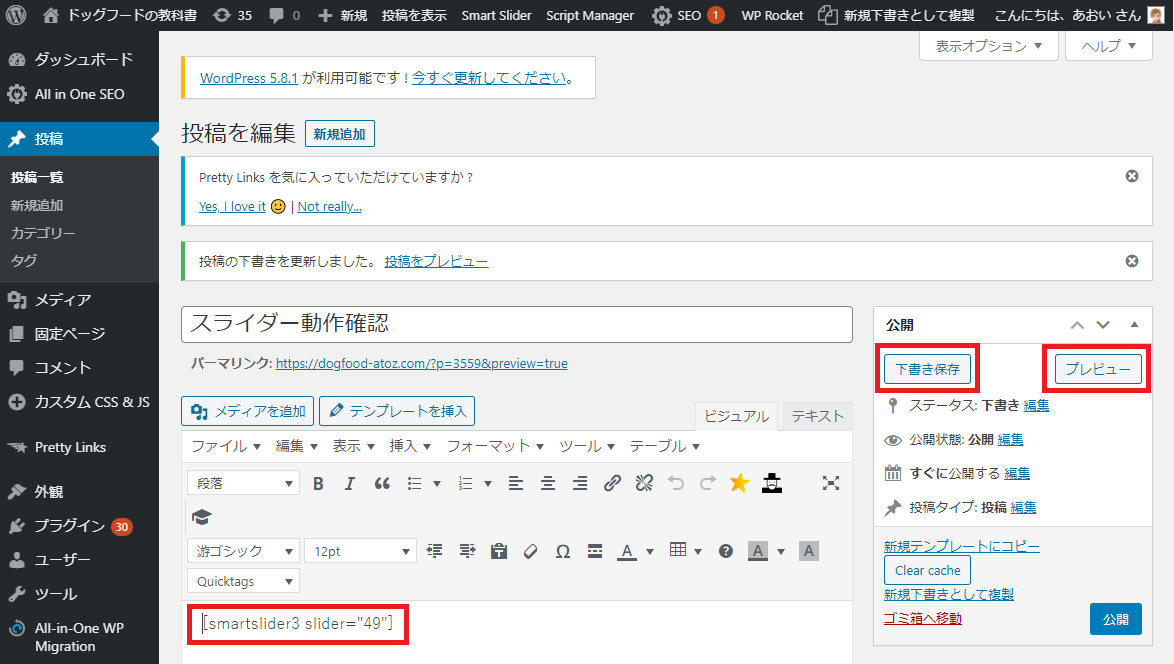Click the clear formatting eraser icon
This screenshot has width=1174, height=664.
coord(530,551)
